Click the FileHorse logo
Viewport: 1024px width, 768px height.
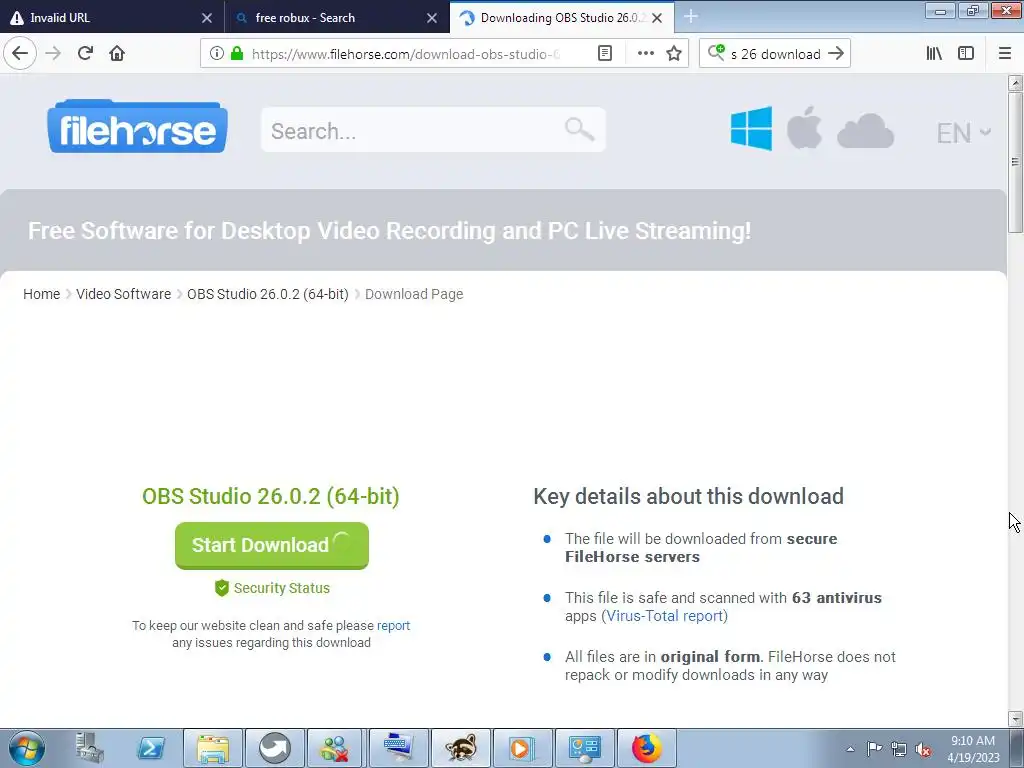tap(137, 127)
